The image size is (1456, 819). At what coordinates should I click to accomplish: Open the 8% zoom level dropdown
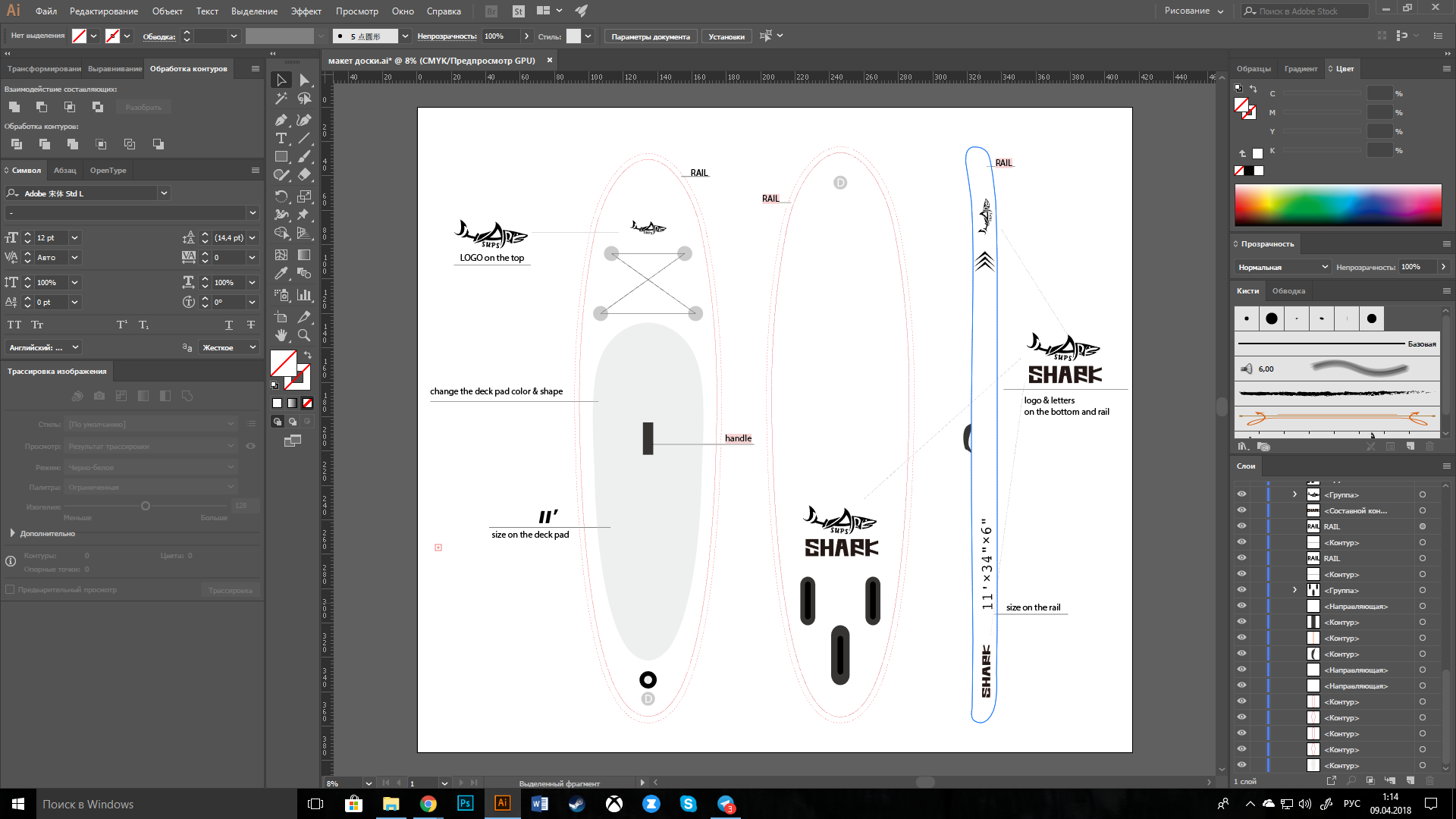tap(369, 783)
